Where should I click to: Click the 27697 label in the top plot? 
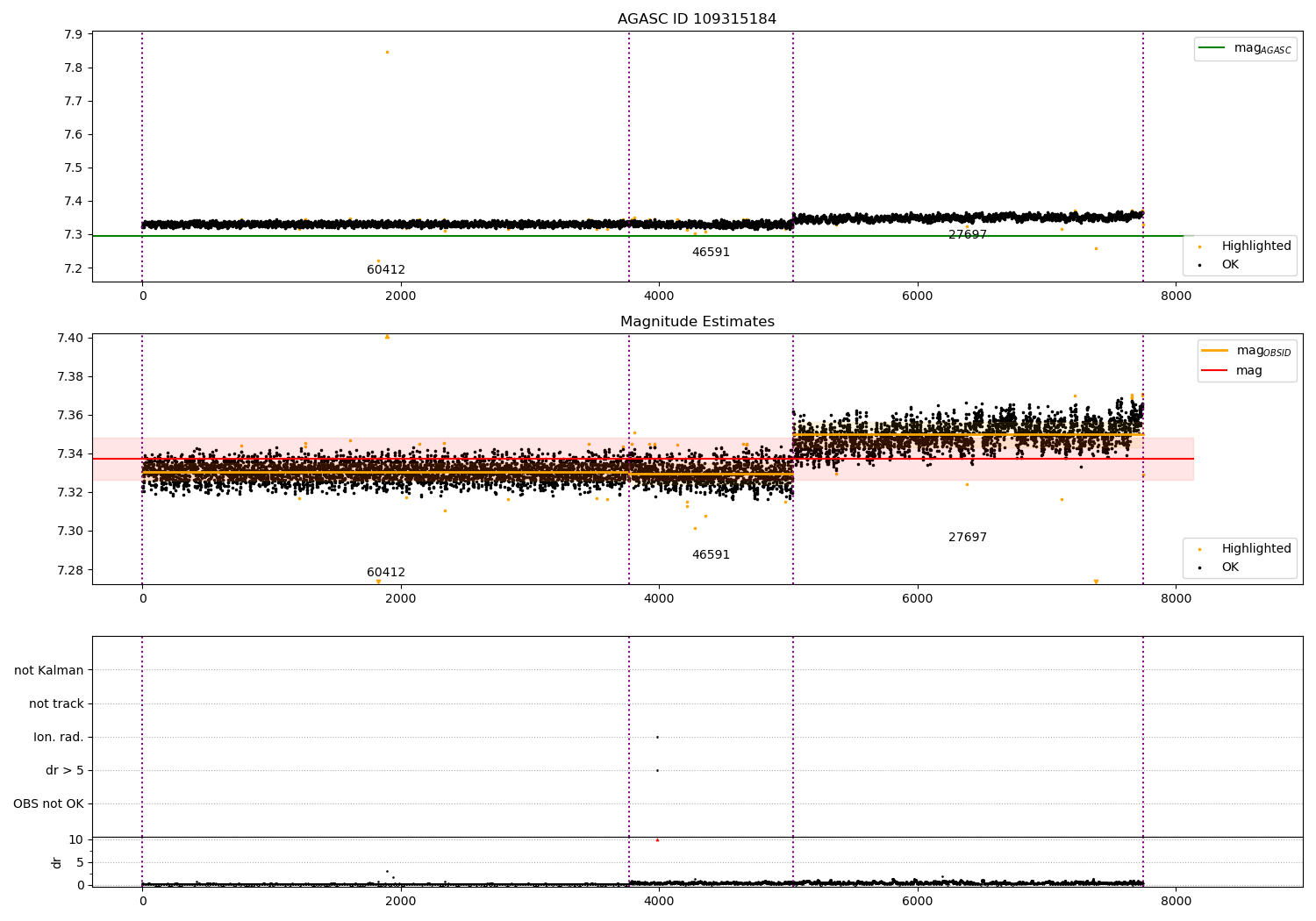point(968,235)
